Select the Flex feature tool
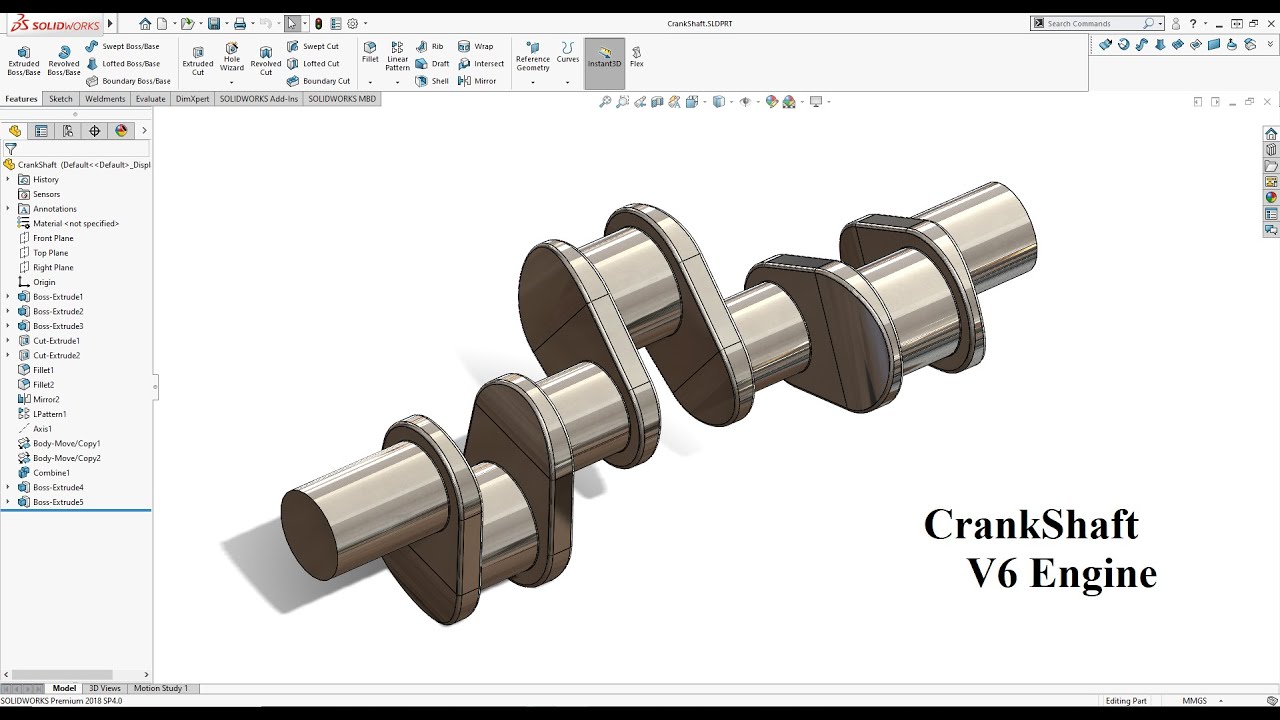Screen dimensions: 1280x720 [x=636, y=56]
